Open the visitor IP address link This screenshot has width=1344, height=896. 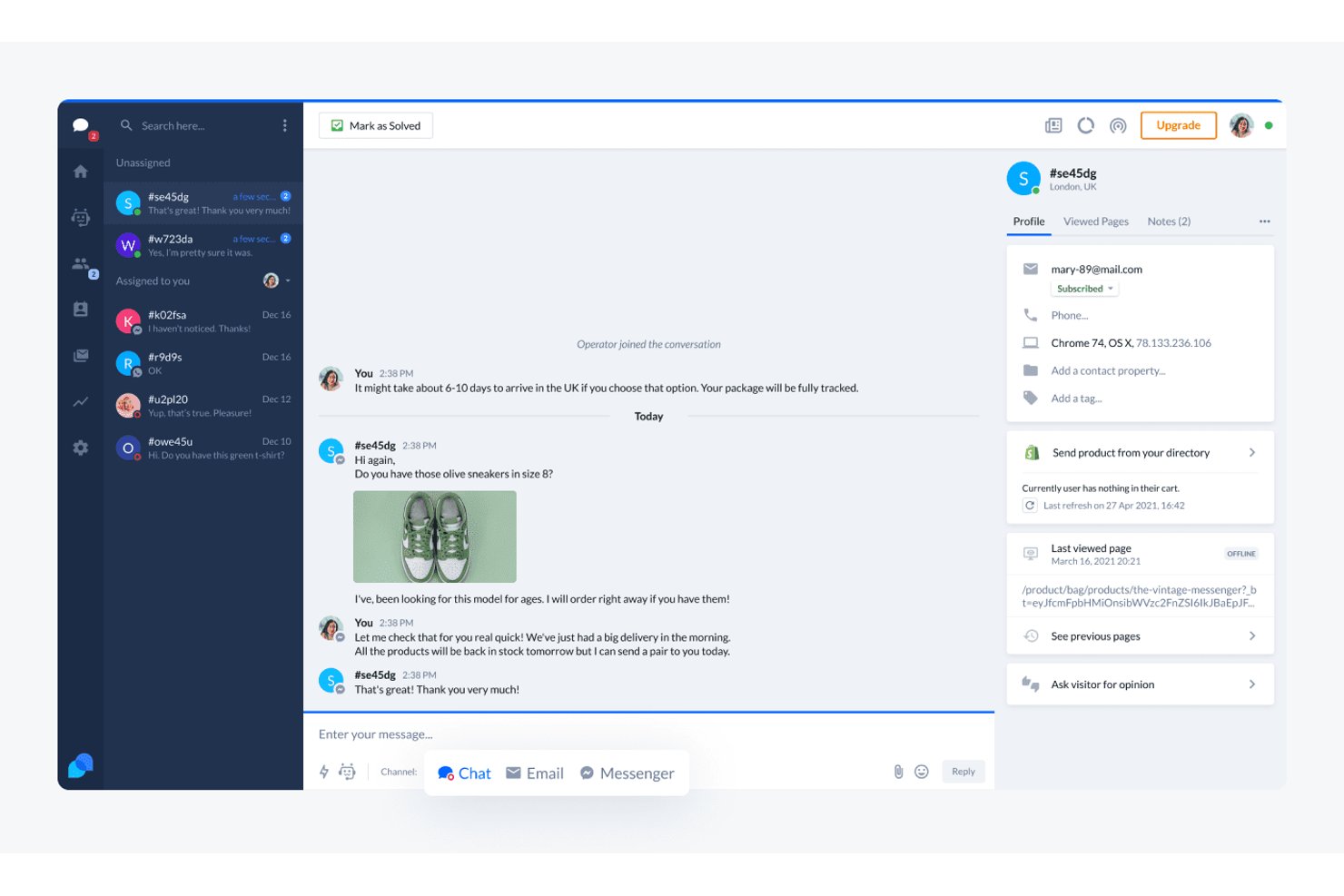coord(1173,343)
